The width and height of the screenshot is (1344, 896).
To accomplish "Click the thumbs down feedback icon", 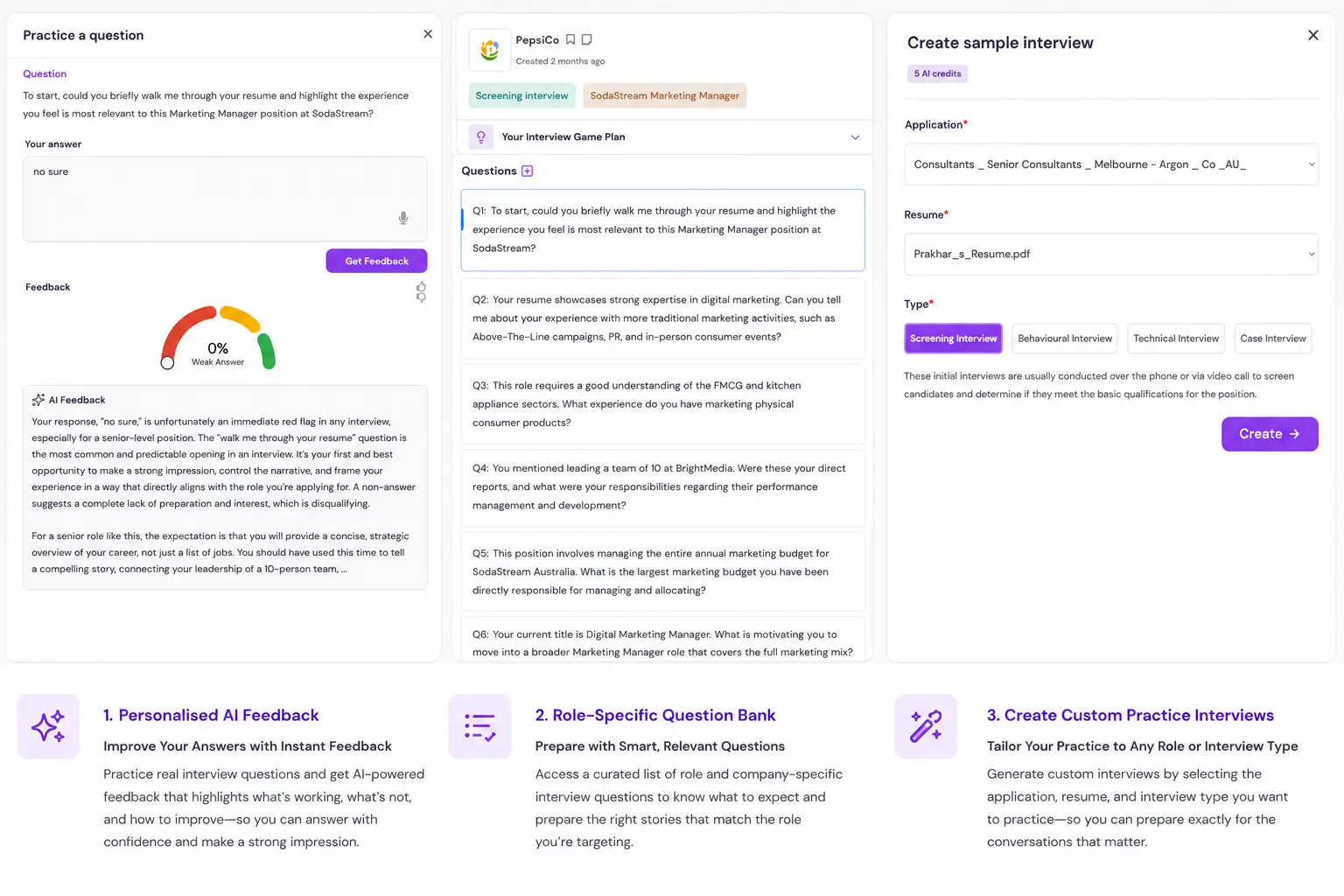I will (x=421, y=298).
